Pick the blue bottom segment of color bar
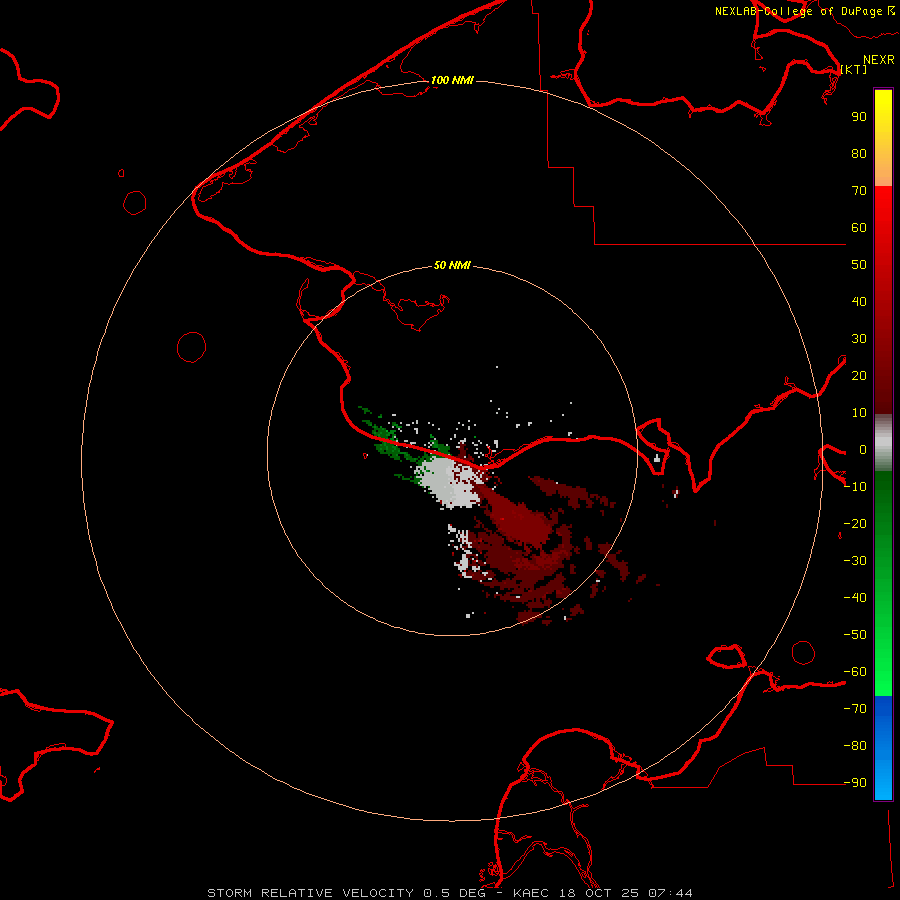900x900 pixels. tap(883, 747)
